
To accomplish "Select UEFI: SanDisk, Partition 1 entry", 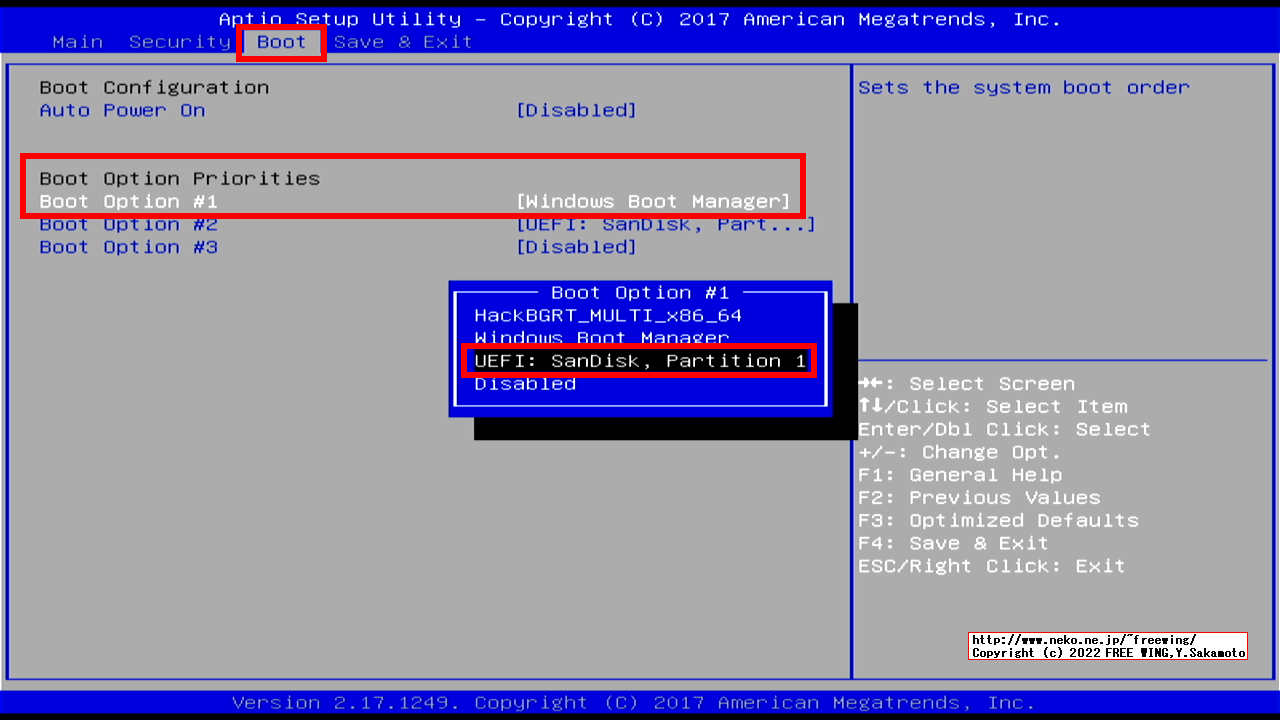I will pos(640,361).
